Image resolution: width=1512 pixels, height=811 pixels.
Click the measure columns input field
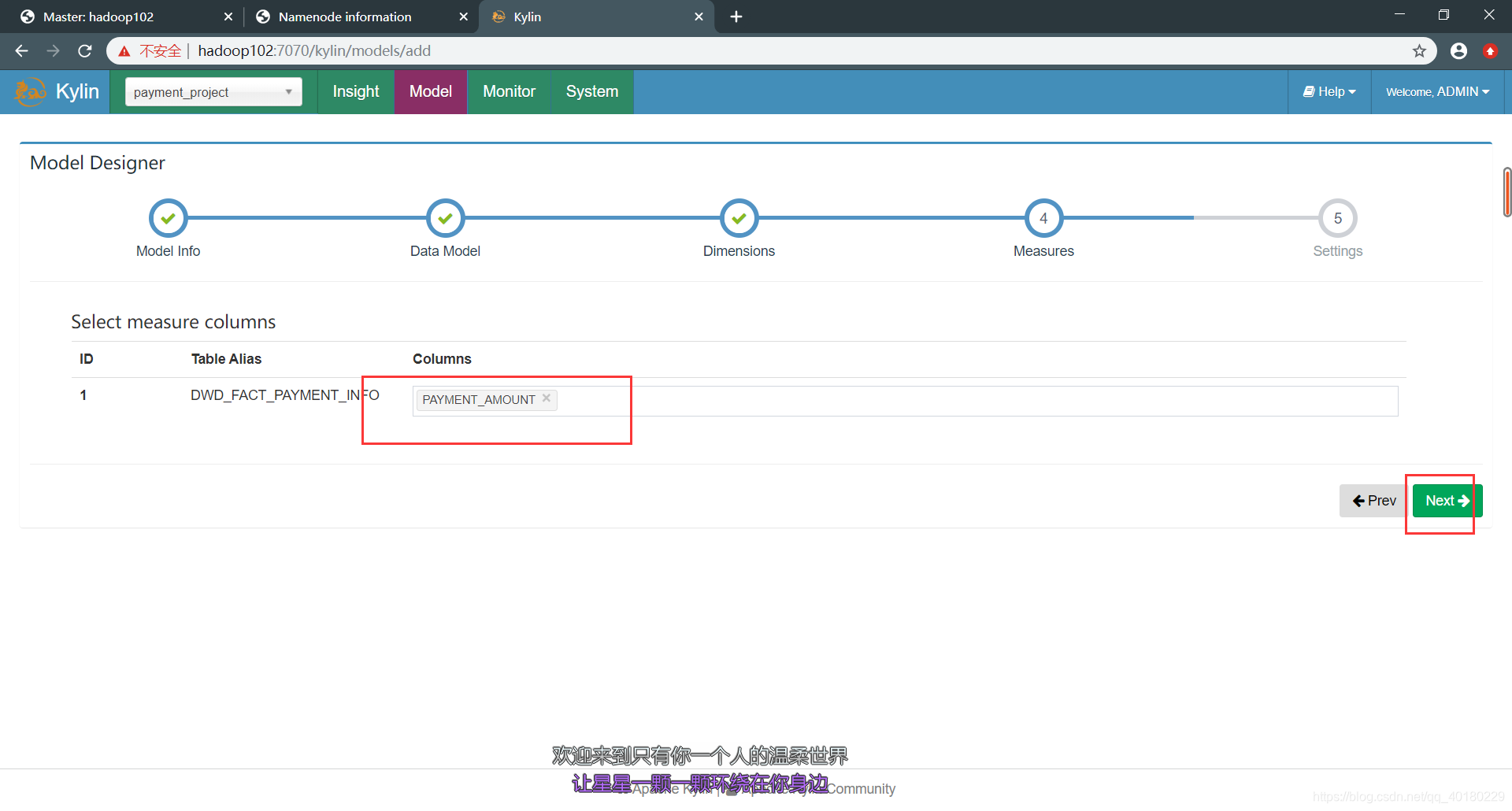906,401
